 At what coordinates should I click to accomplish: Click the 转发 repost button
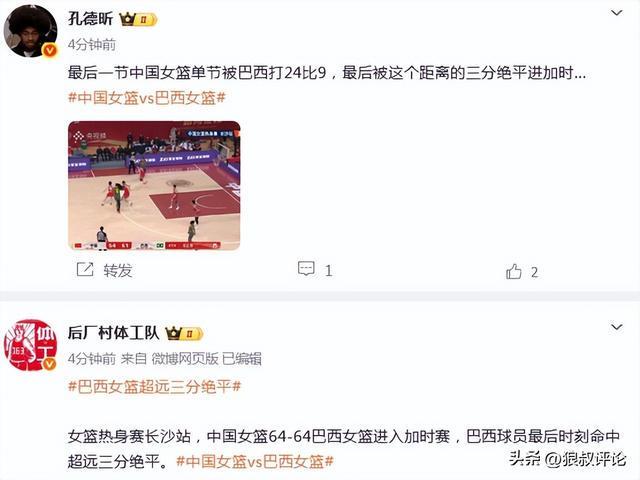click(118, 270)
